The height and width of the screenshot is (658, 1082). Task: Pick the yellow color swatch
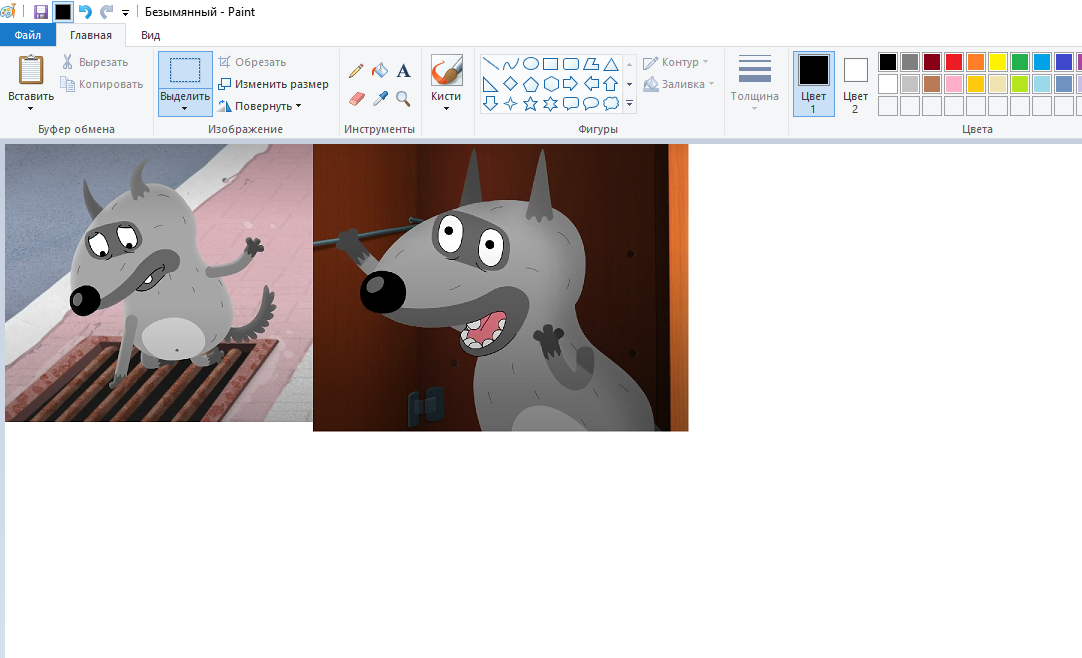pyautogui.click(x=998, y=62)
